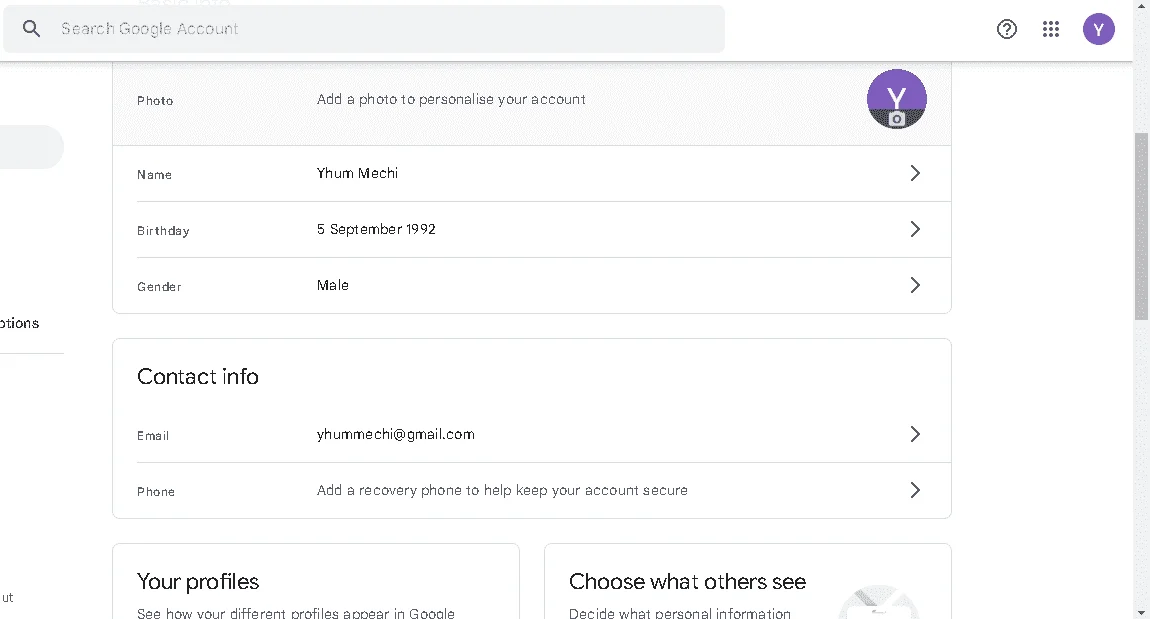Select the 5 September 1992 birthday value
1150x619 pixels.
376,229
